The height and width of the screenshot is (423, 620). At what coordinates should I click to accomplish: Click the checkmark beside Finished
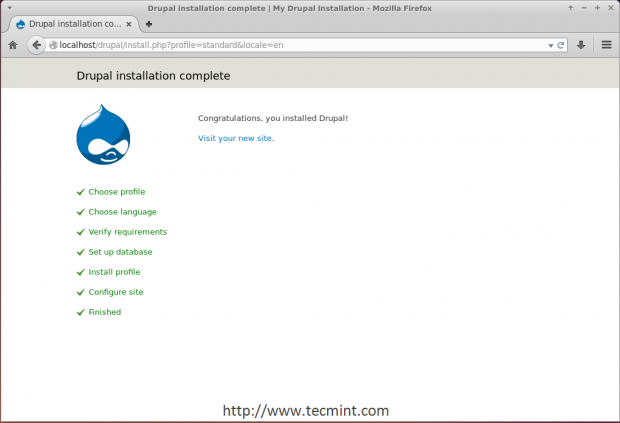coord(81,312)
